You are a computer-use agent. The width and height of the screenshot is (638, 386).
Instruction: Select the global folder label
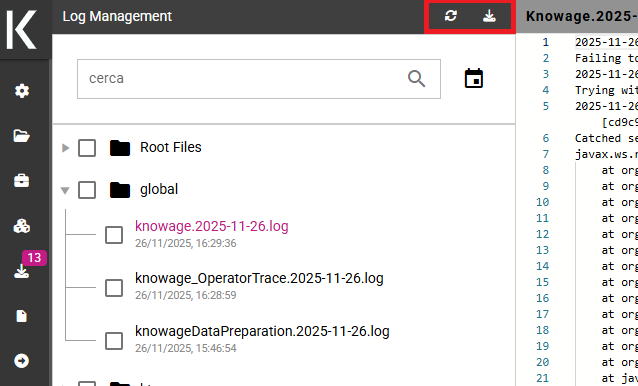coord(159,190)
